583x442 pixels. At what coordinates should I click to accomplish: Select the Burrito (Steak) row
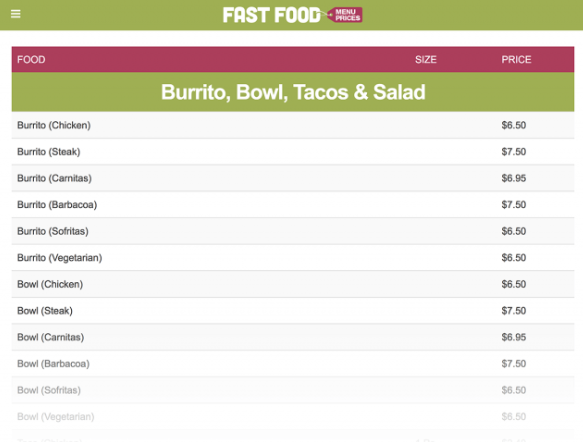(x=293, y=152)
